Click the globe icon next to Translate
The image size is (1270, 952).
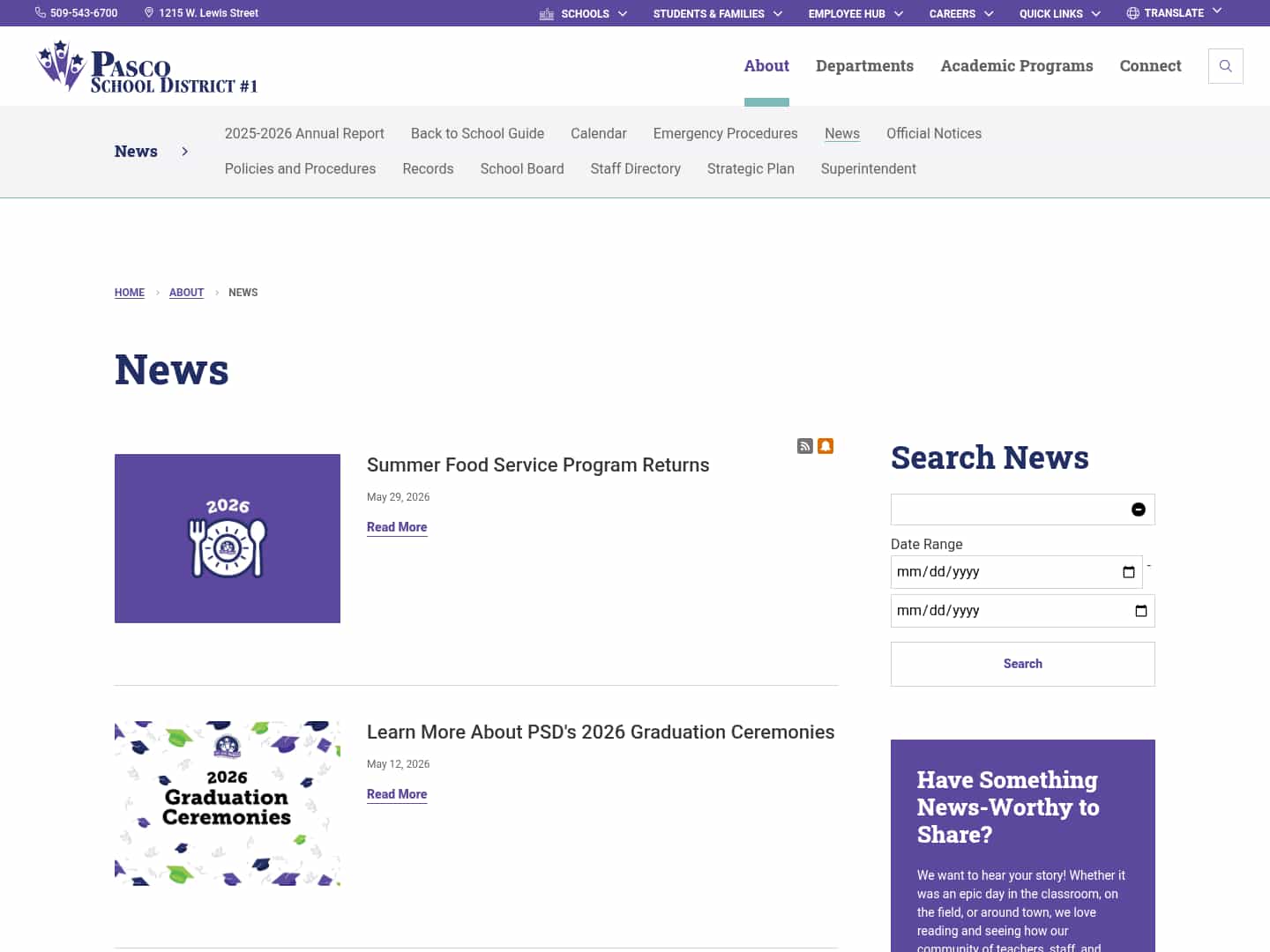tap(1133, 13)
